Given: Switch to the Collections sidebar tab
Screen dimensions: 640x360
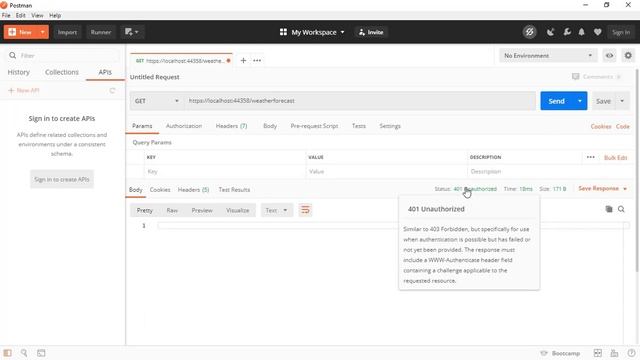Looking at the screenshot, I should [x=62, y=72].
